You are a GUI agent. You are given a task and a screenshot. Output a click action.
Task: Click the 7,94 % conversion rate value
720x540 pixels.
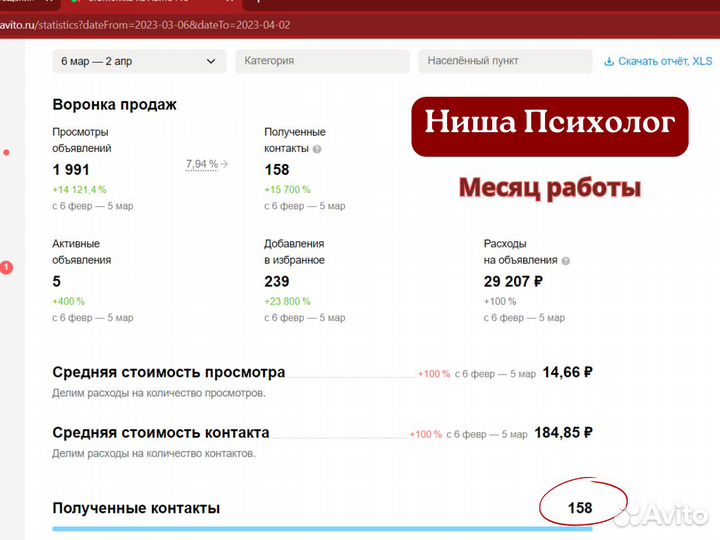point(202,164)
